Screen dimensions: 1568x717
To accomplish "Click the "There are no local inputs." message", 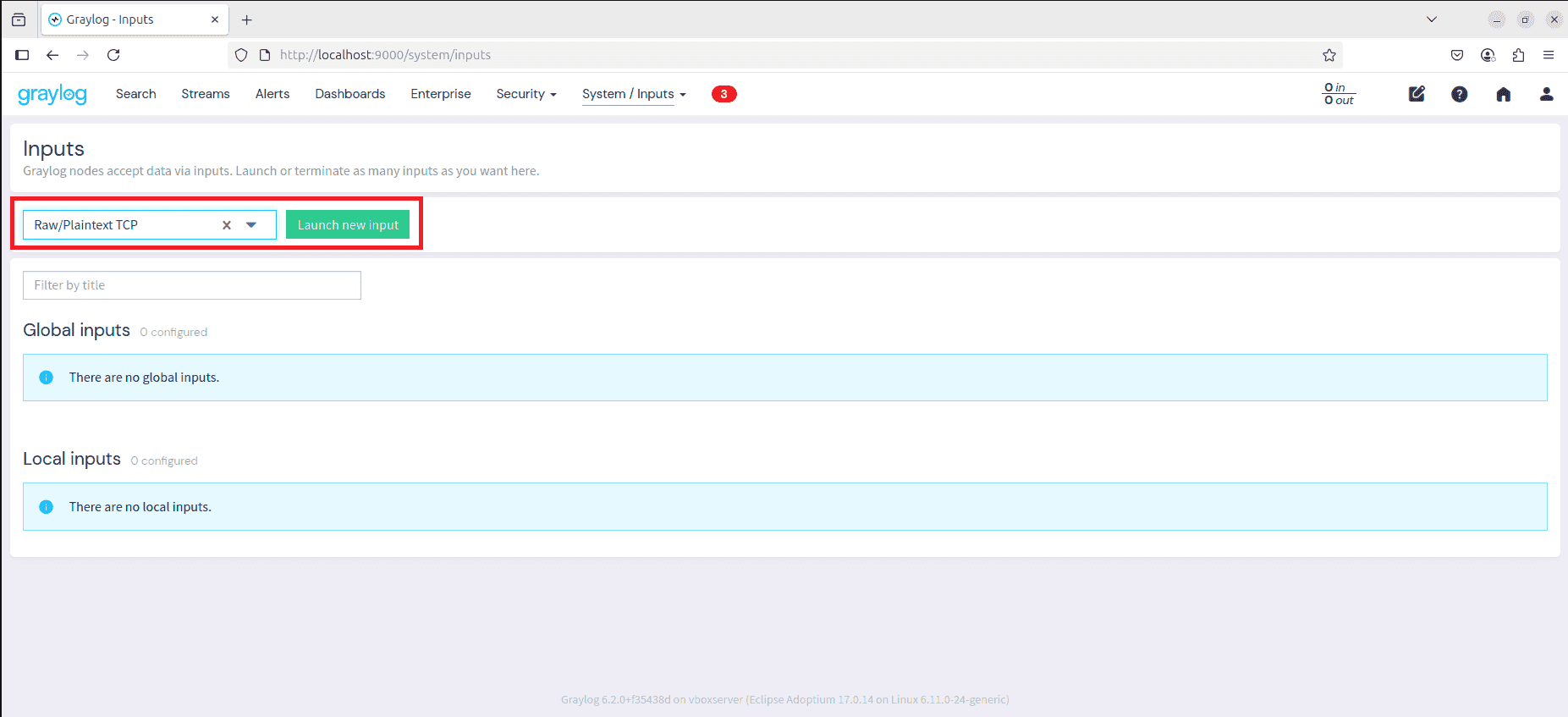I will pyautogui.click(x=140, y=507).
